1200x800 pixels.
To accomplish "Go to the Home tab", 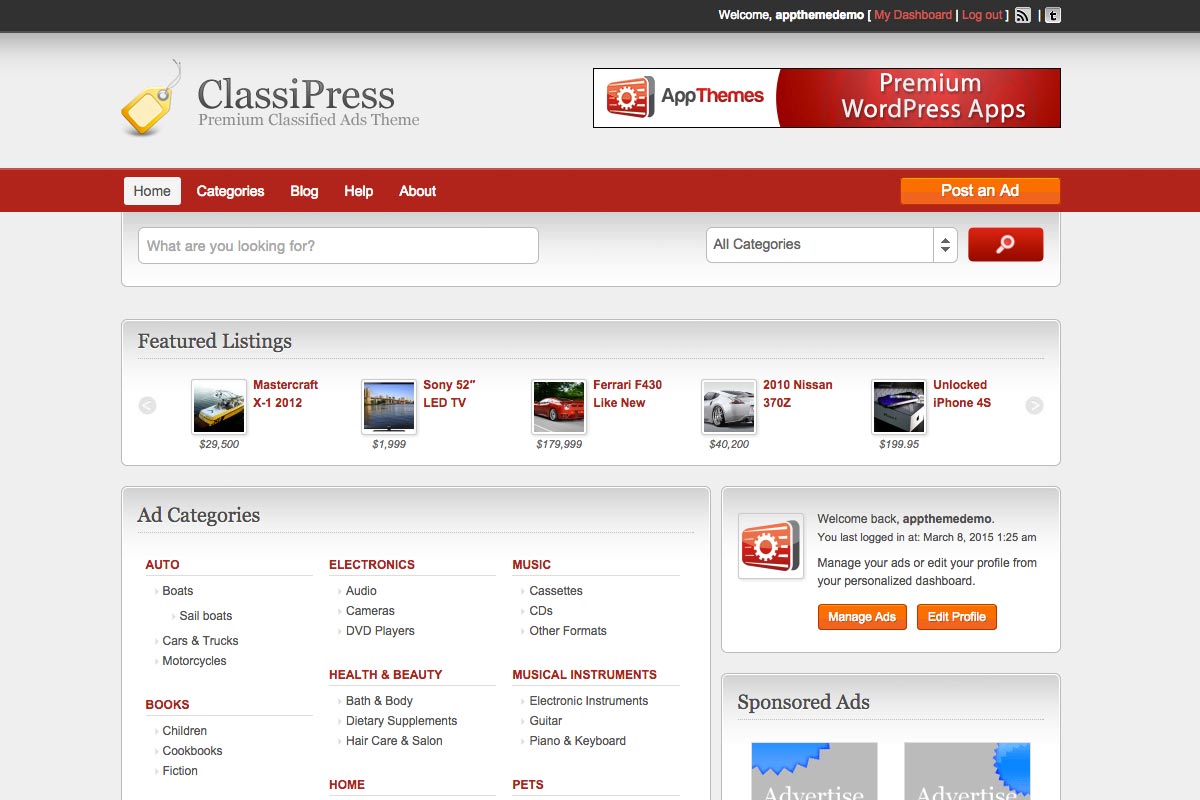I will (152, 191).
